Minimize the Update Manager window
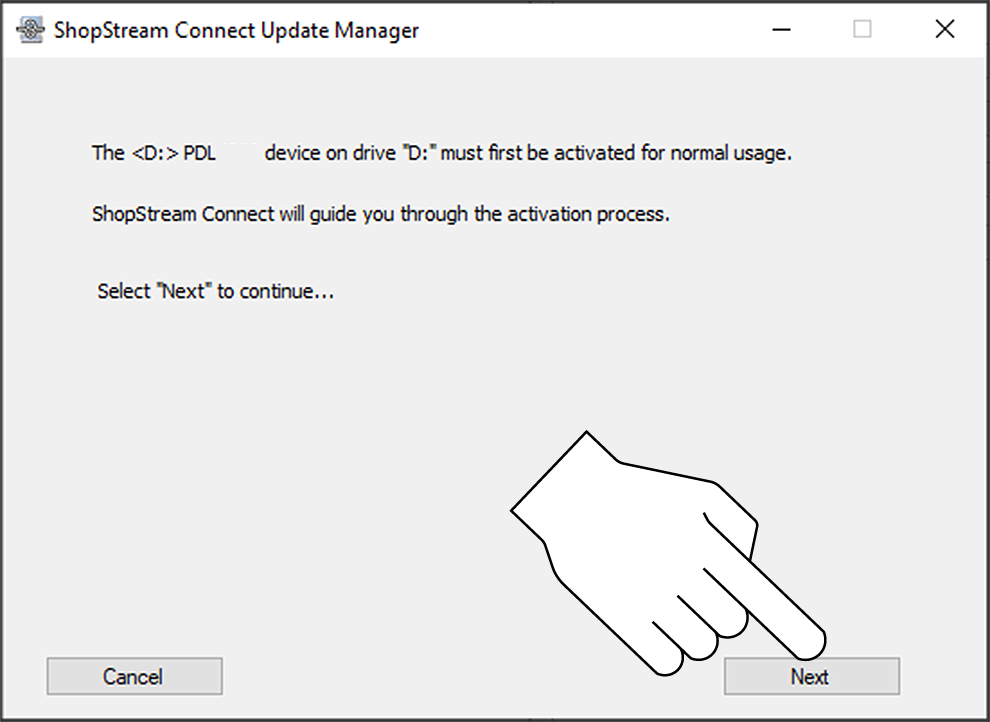Viewport: 990px width, 722px height. 782,30
